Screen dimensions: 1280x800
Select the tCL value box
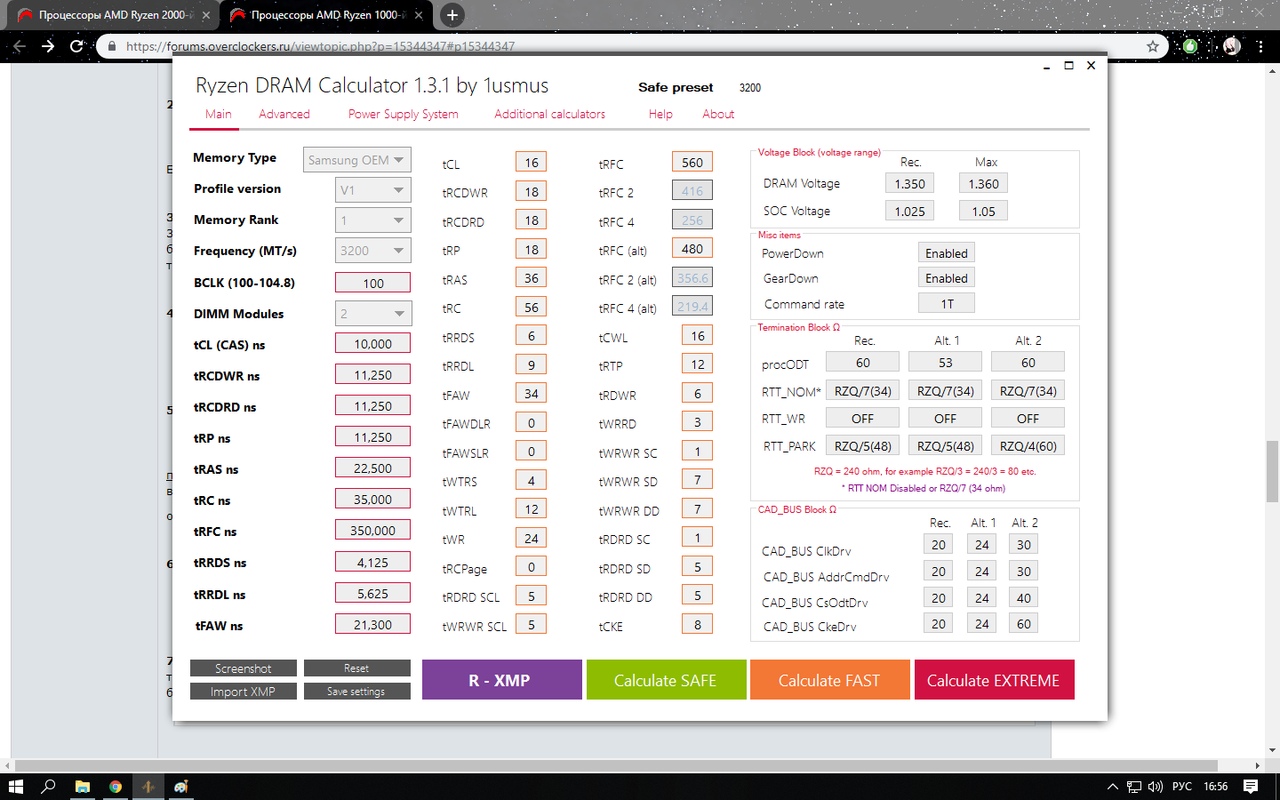point(531,163)
